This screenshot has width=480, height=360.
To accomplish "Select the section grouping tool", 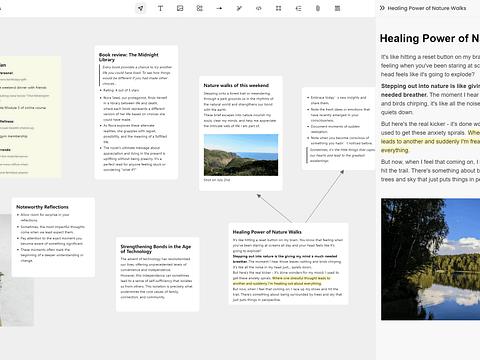I will [200, 8].
